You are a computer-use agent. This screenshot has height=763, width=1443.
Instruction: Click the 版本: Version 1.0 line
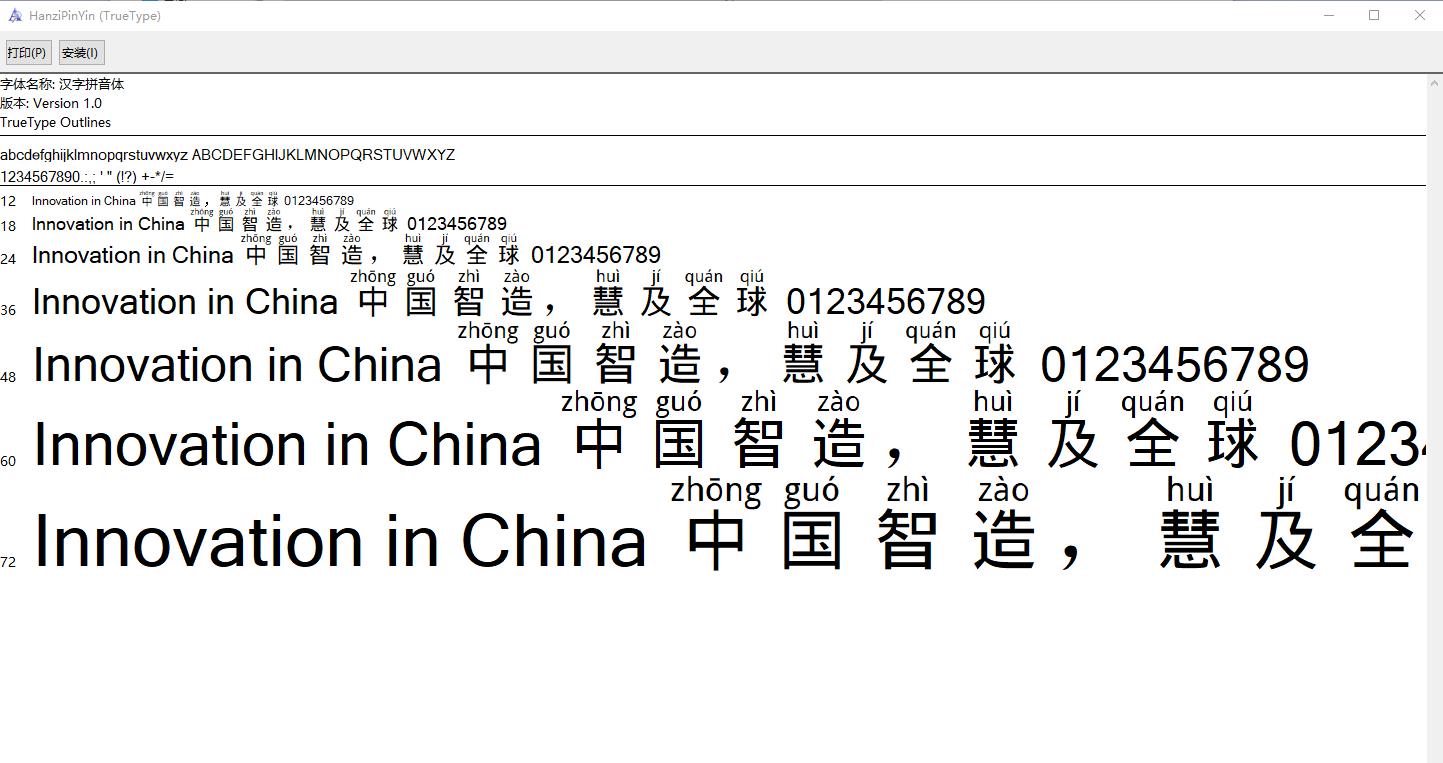click(51, 103)
